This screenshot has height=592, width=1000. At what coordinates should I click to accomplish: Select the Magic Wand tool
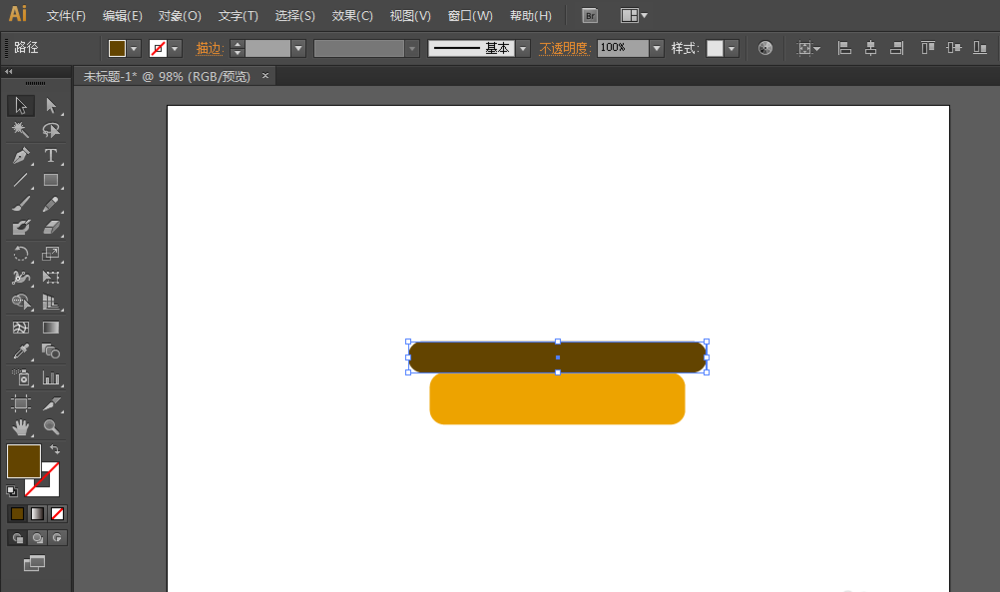click(20, 130)
